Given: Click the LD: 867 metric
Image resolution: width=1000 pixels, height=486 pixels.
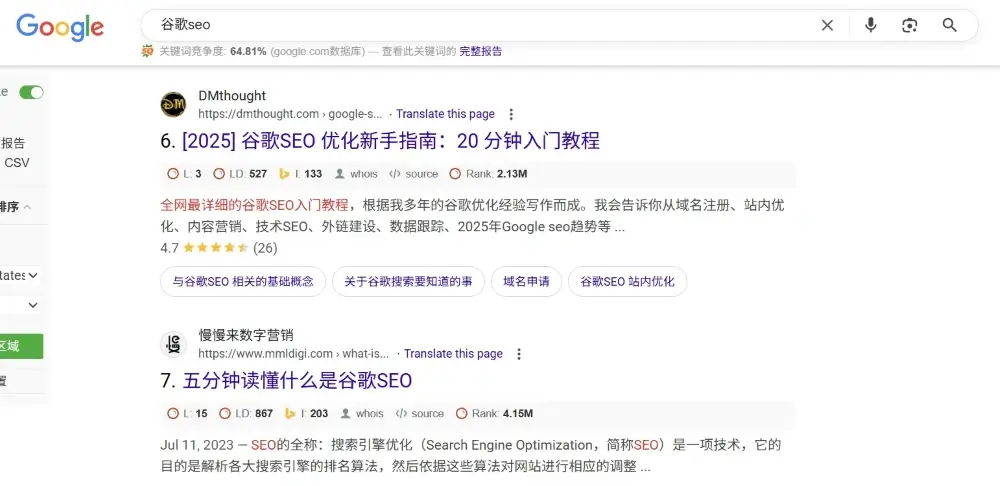Looking at the screenshot, I should tap(246, 413).
